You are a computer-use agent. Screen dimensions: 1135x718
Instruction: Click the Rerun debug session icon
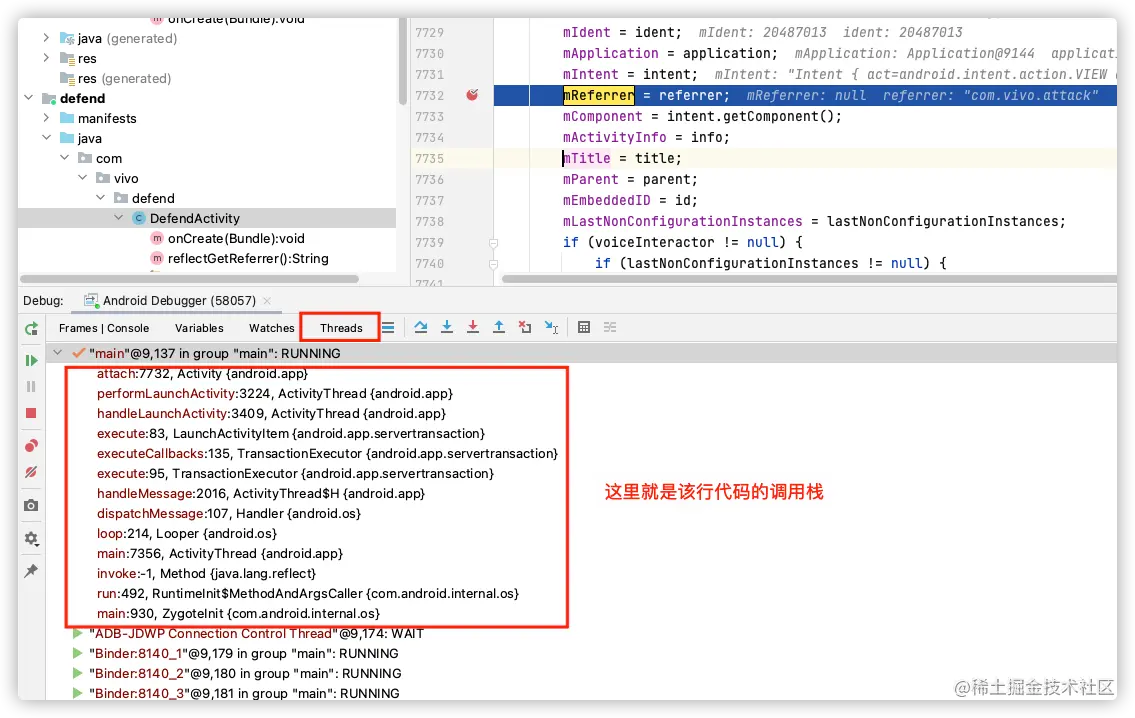(31, 327)
